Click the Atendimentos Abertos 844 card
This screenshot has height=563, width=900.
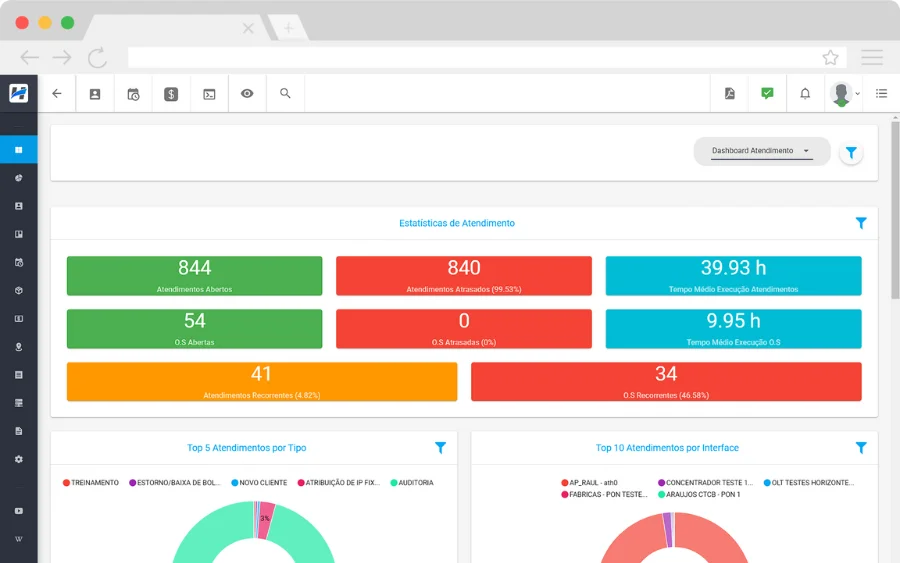click(x=194, y=276)
